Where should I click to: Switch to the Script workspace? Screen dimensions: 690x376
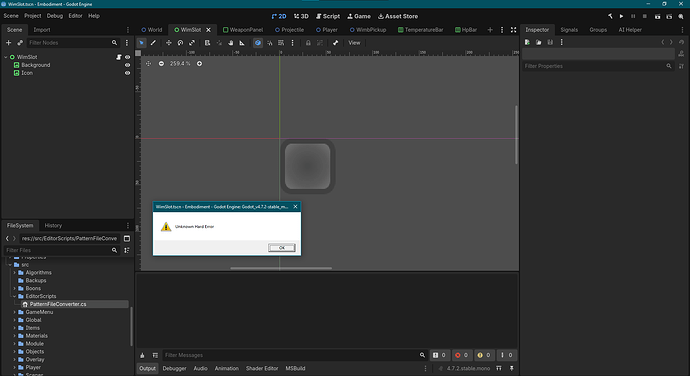click(x=328, y=16)
